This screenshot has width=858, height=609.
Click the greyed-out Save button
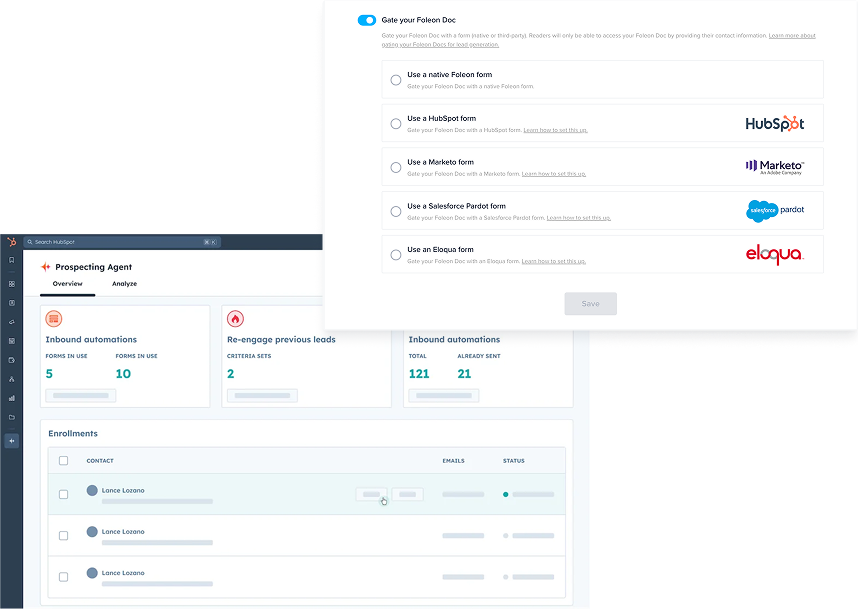(x=590, y=304)
